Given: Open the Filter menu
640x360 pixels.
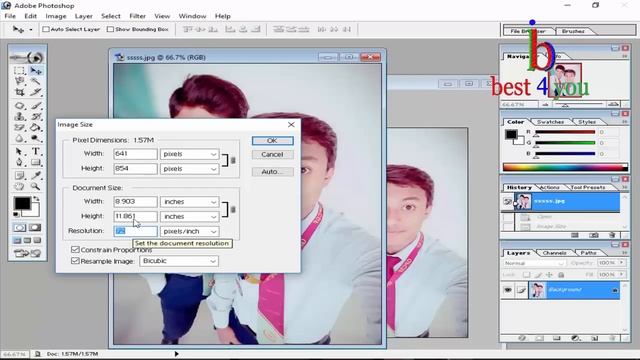Looking at the screenshot, I should [x=138, y=16].
